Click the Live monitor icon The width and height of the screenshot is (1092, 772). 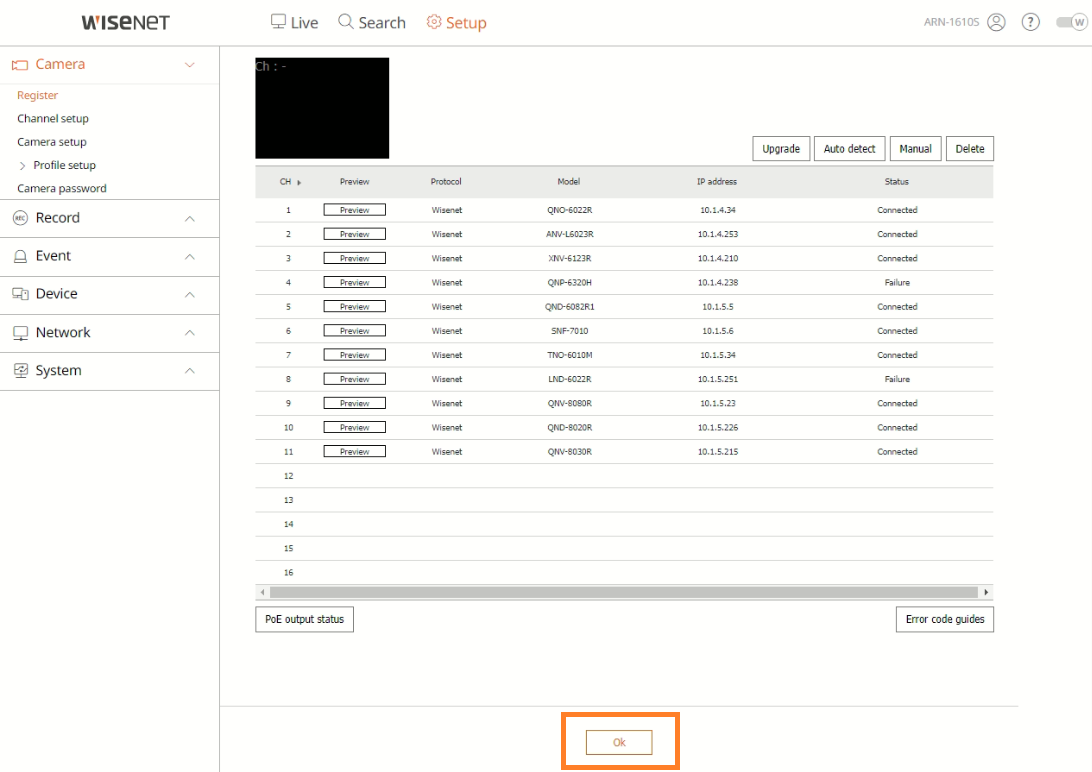click(x=278, y=22)
